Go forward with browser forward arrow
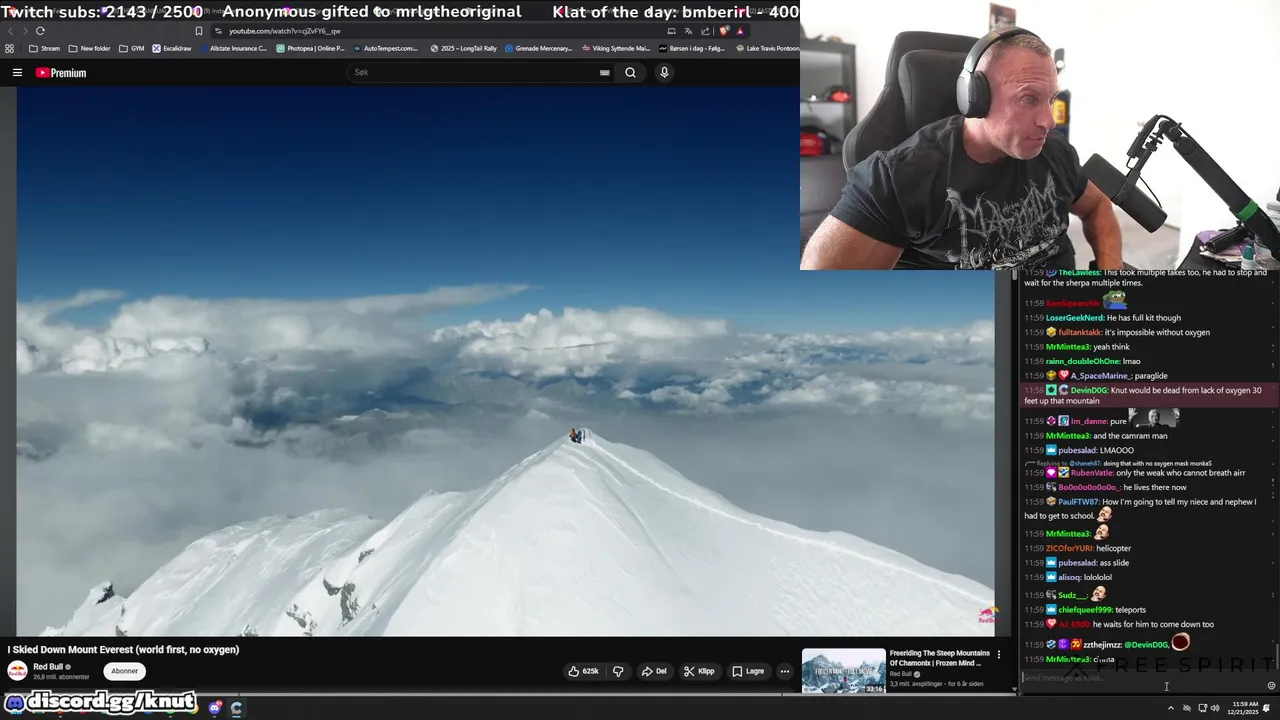This screenshot has height=720, width=1280. coord(24,31)
